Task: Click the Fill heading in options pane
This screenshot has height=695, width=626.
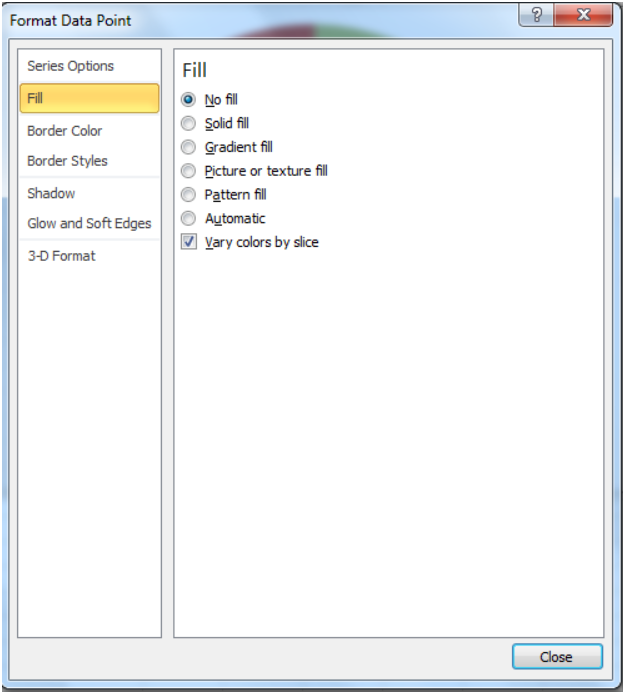Action: pyautogui.click(x=195, y=70)
